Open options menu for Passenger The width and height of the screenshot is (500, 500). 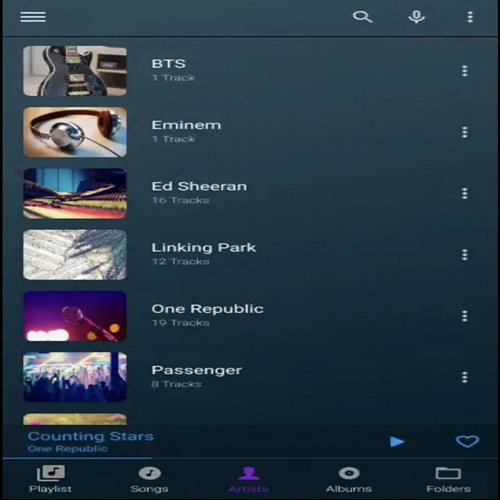pos(465,377)
